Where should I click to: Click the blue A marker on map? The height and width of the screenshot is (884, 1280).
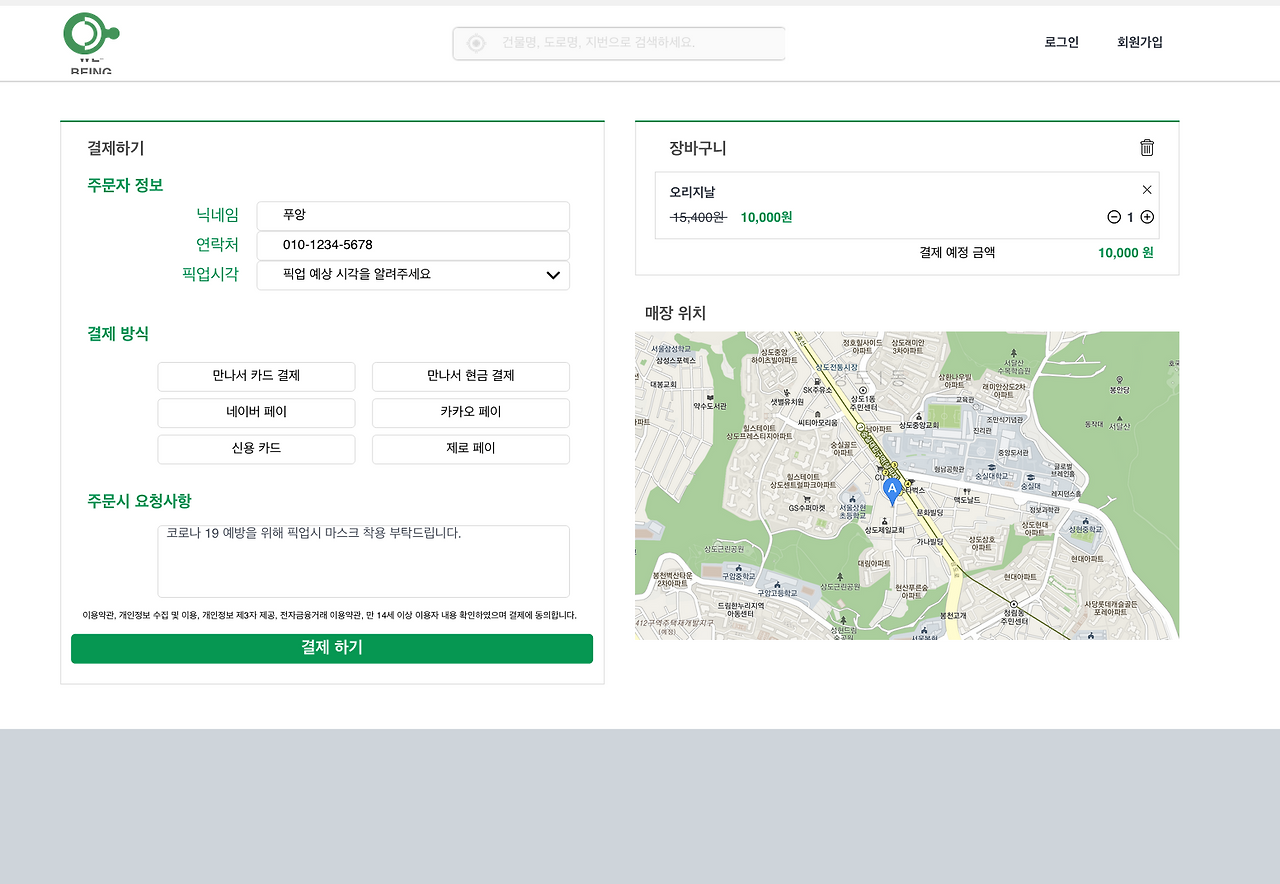pos(892,491)
